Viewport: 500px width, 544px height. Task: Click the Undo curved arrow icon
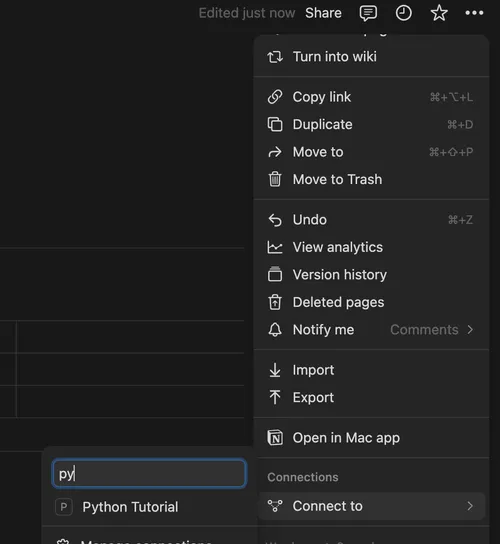(x=275, y=220)
